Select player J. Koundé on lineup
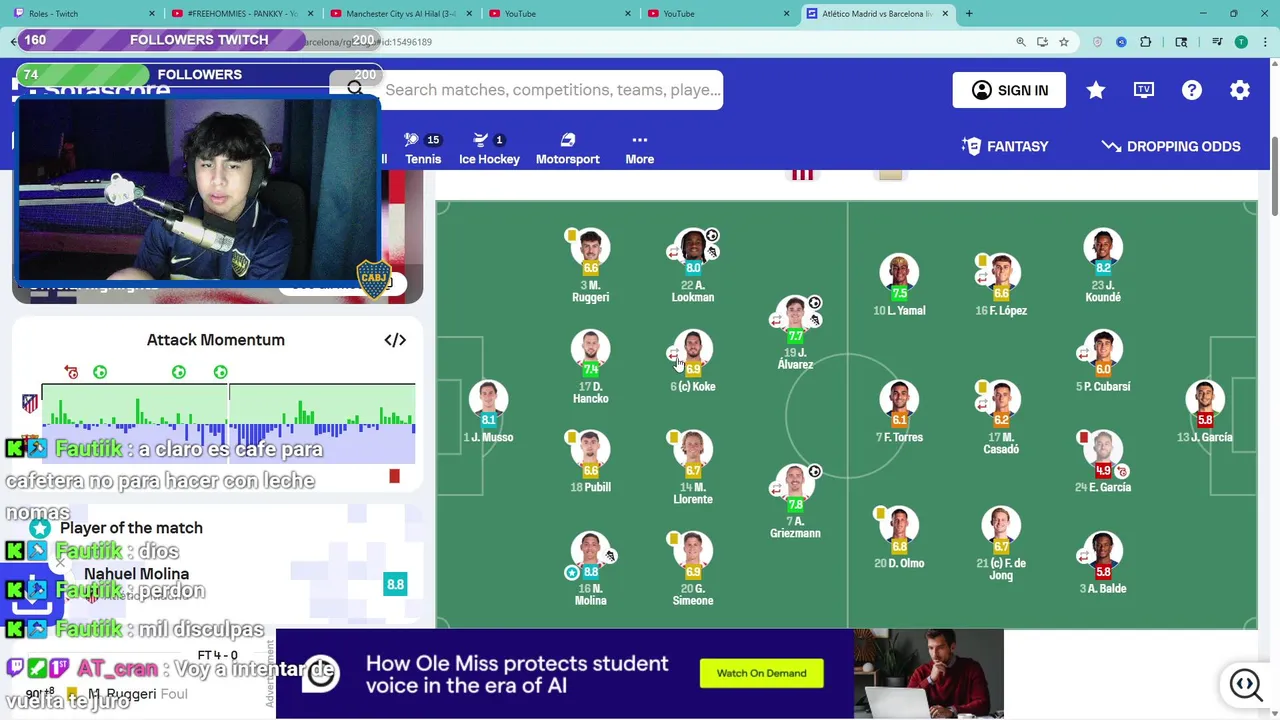Screen dimensions: 1280x720 pyautogui.click(x=1103, y=266)
